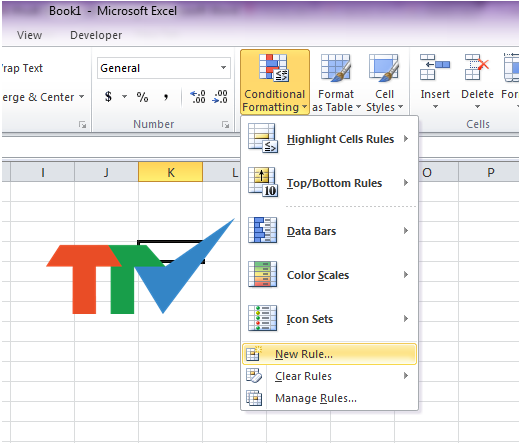Click the Wrap Text button
The height and width of the screenshot is (444, 524).
(22, 68)
